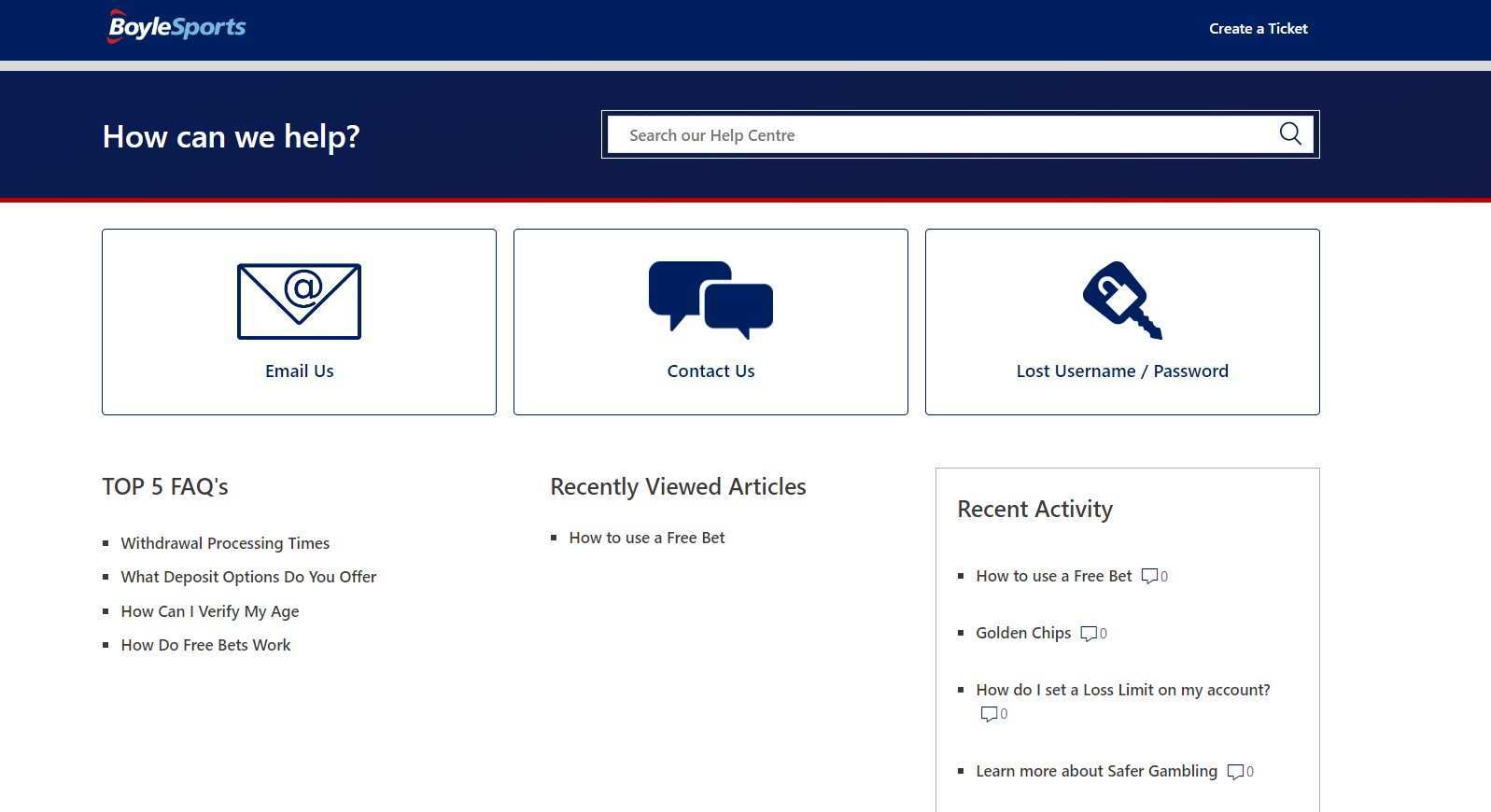Click the TOP 5 FAQ's heading
1491x812 pixels.
[x=165, y=487]
